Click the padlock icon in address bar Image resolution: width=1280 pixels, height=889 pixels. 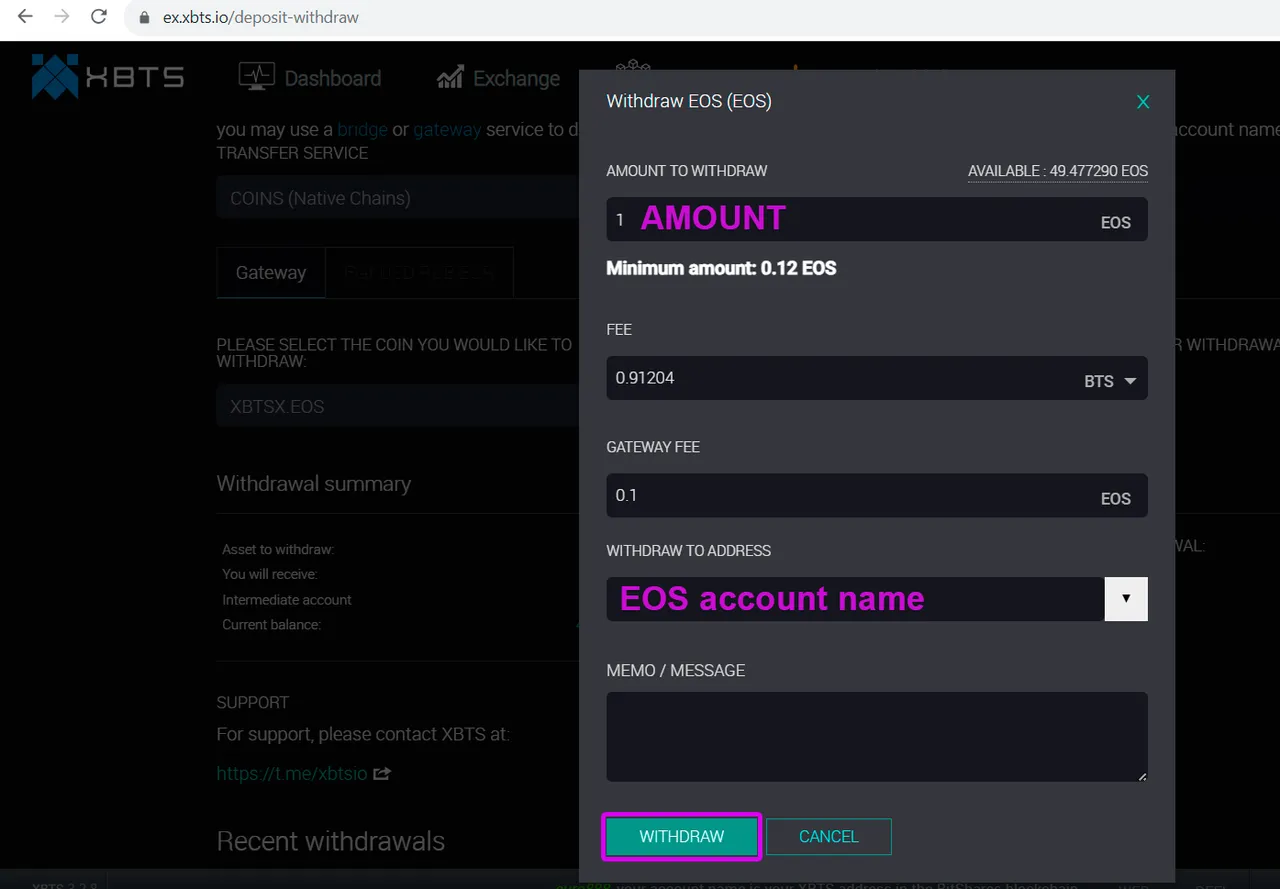pos(145,17)
